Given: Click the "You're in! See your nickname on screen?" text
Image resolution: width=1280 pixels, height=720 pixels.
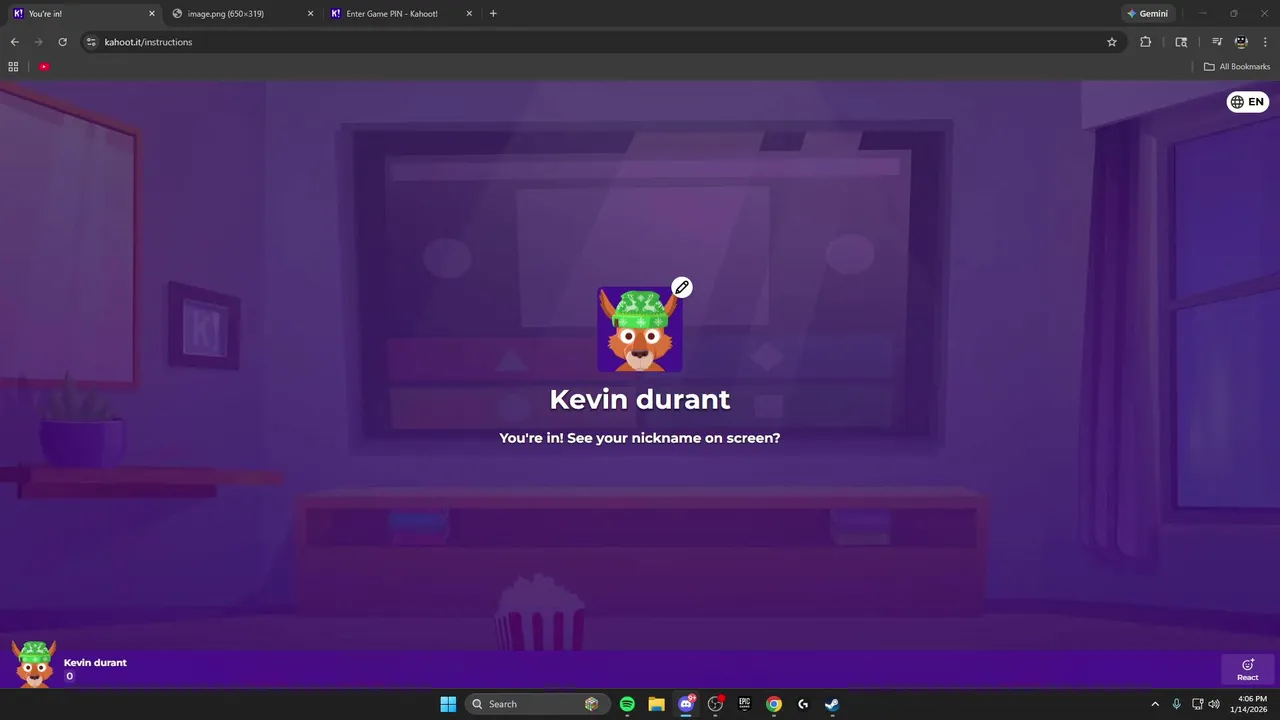Looking at the screenshot, I should click(640, 438).
